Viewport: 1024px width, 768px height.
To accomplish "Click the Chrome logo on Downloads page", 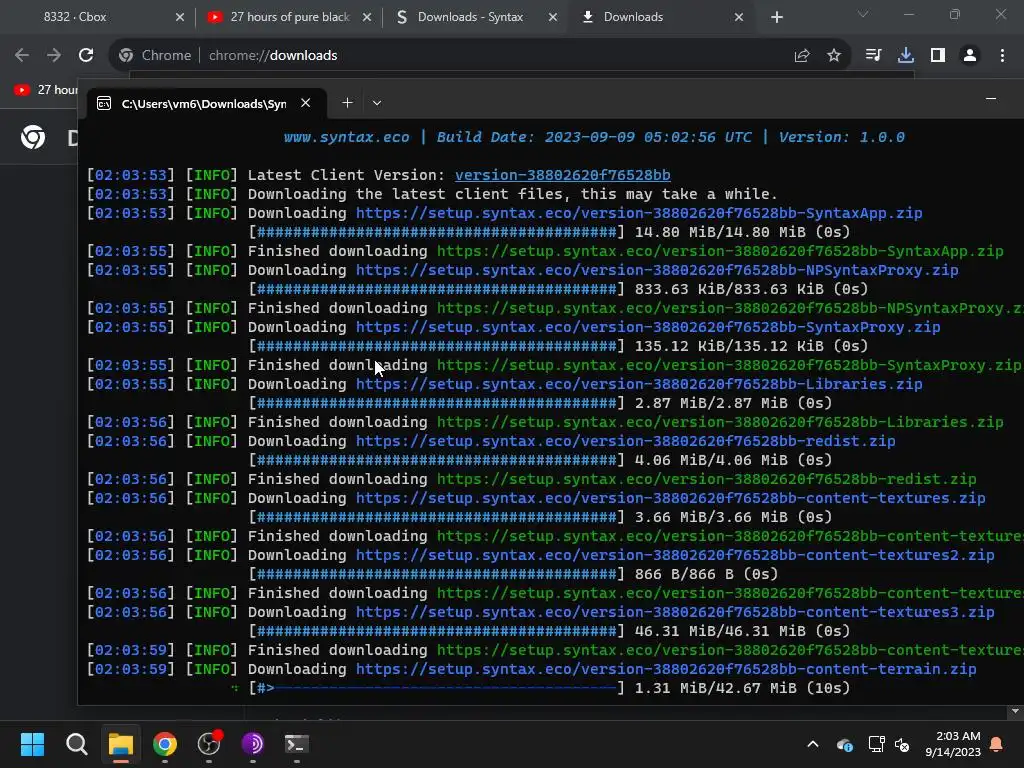I will coord(33,137).
